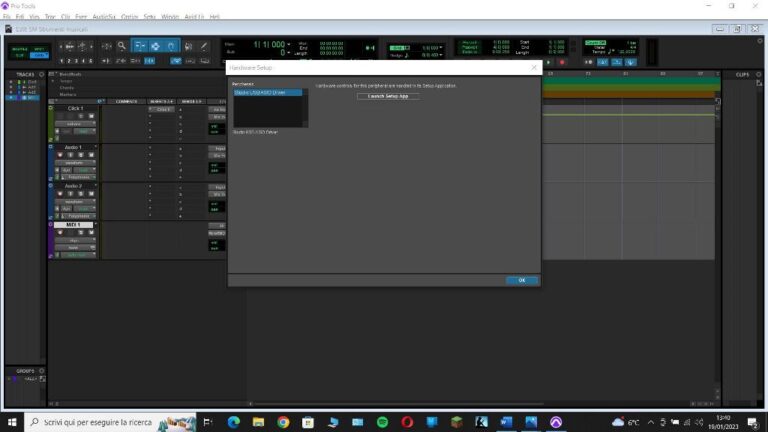This screenshot has height=432, width=768.
Task: Open Click 1 track view selector
Action: click(x=75, y=124)
